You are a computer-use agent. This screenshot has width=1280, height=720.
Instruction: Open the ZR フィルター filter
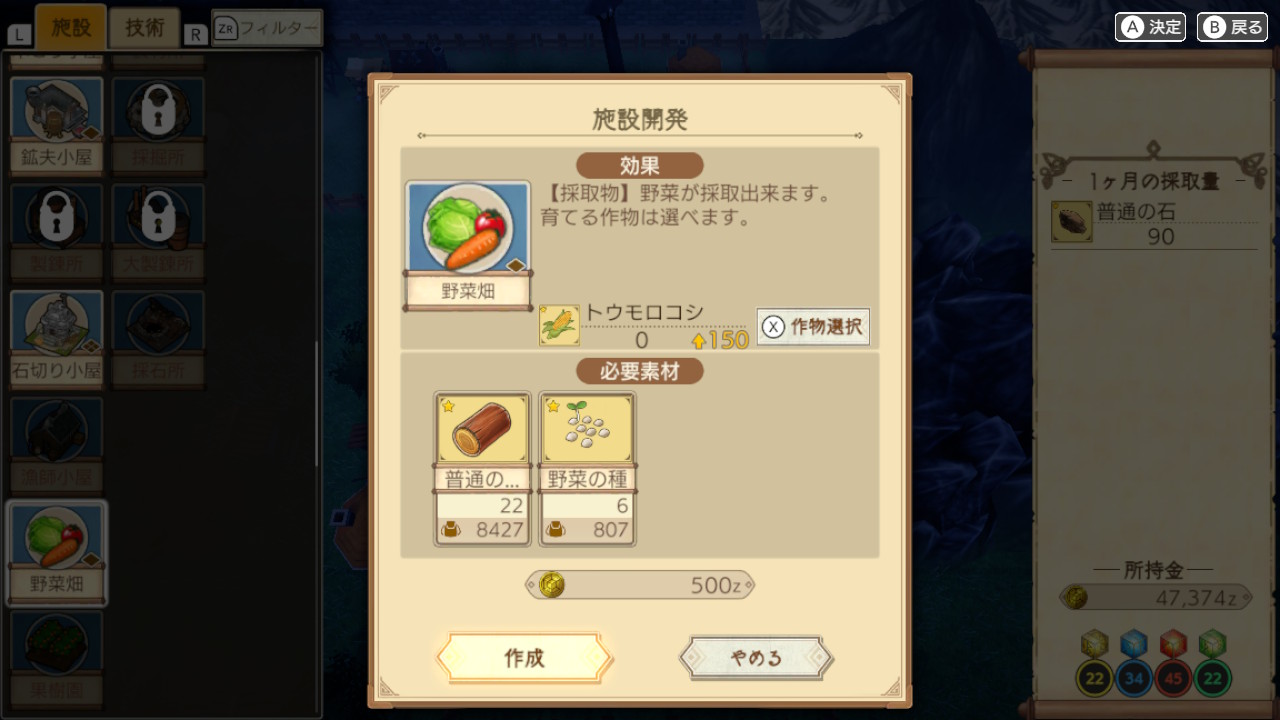(x=267, y=28)
